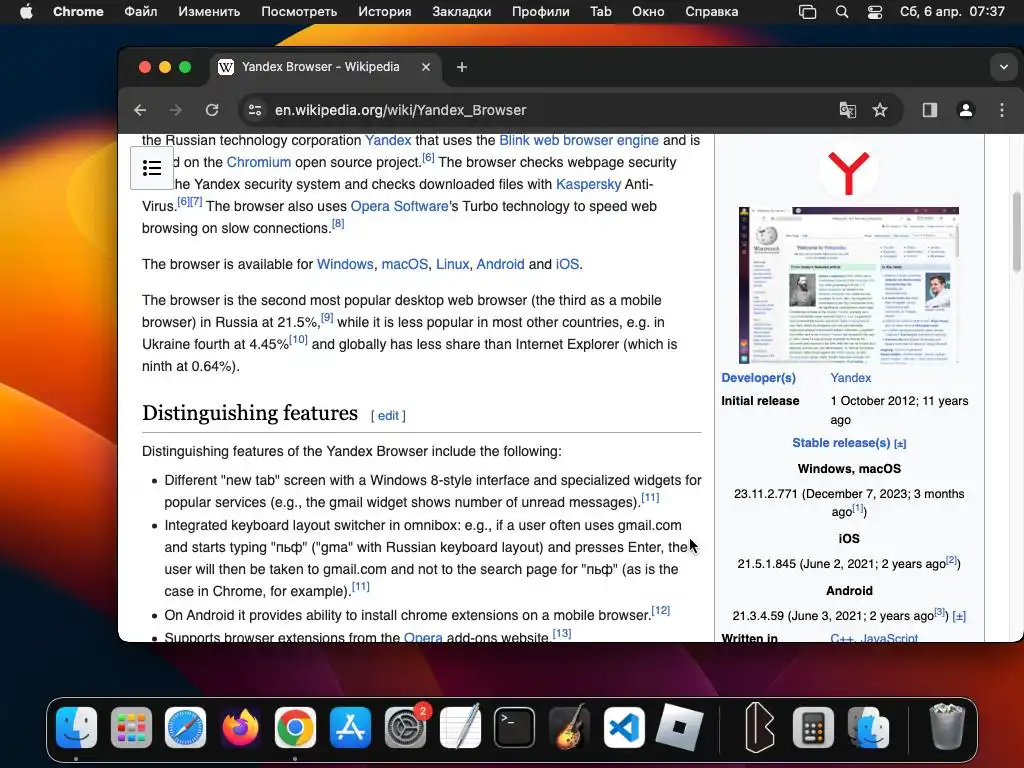Open Spotlight search in menu bar

point(842,12)
